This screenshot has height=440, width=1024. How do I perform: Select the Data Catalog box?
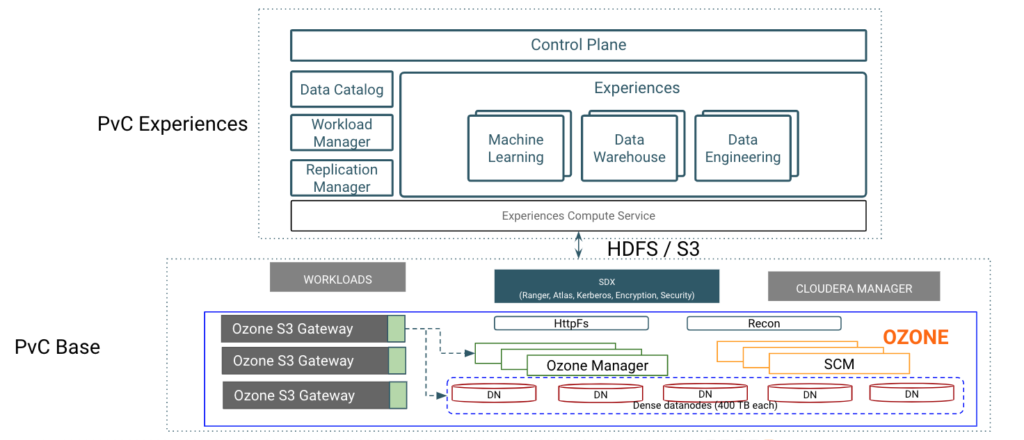click(341, 90)
